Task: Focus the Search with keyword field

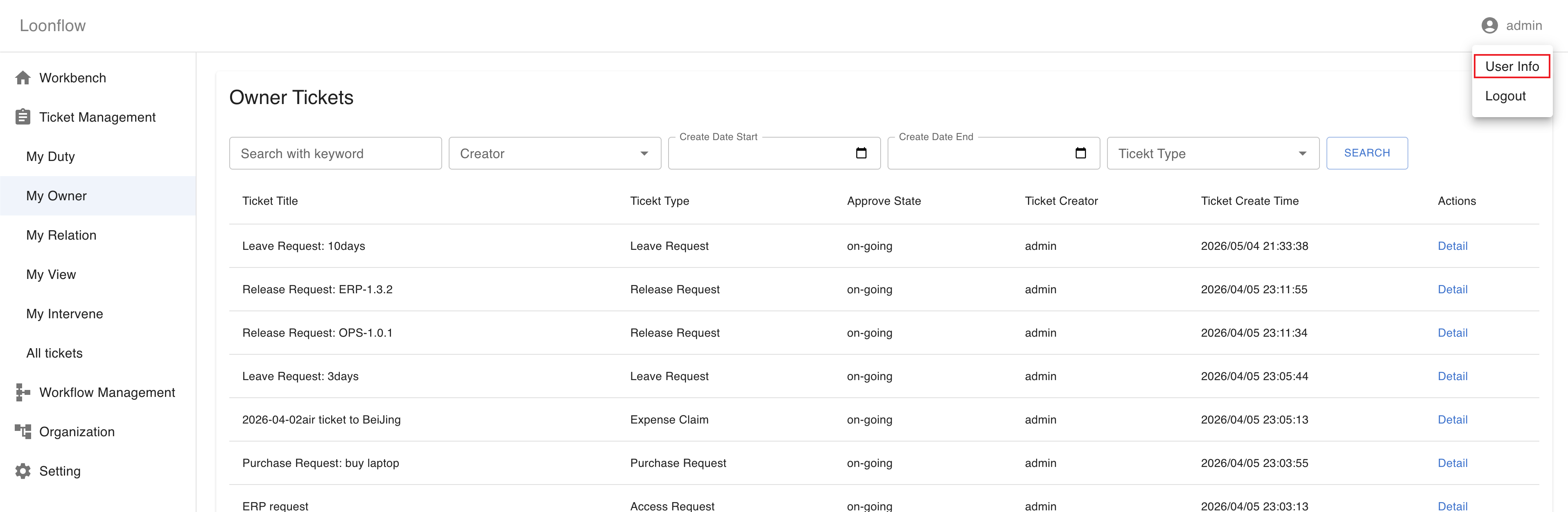Action: click(x=335, y=154)
